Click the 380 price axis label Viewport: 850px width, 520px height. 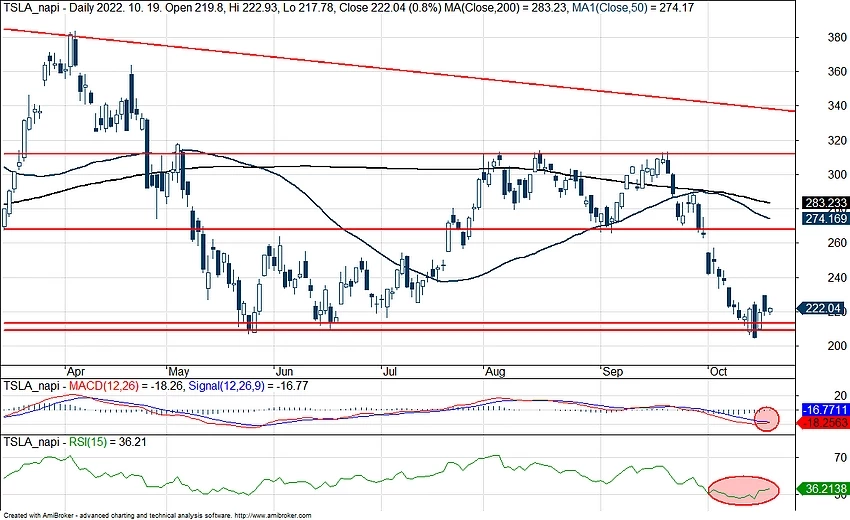(837, 37)
